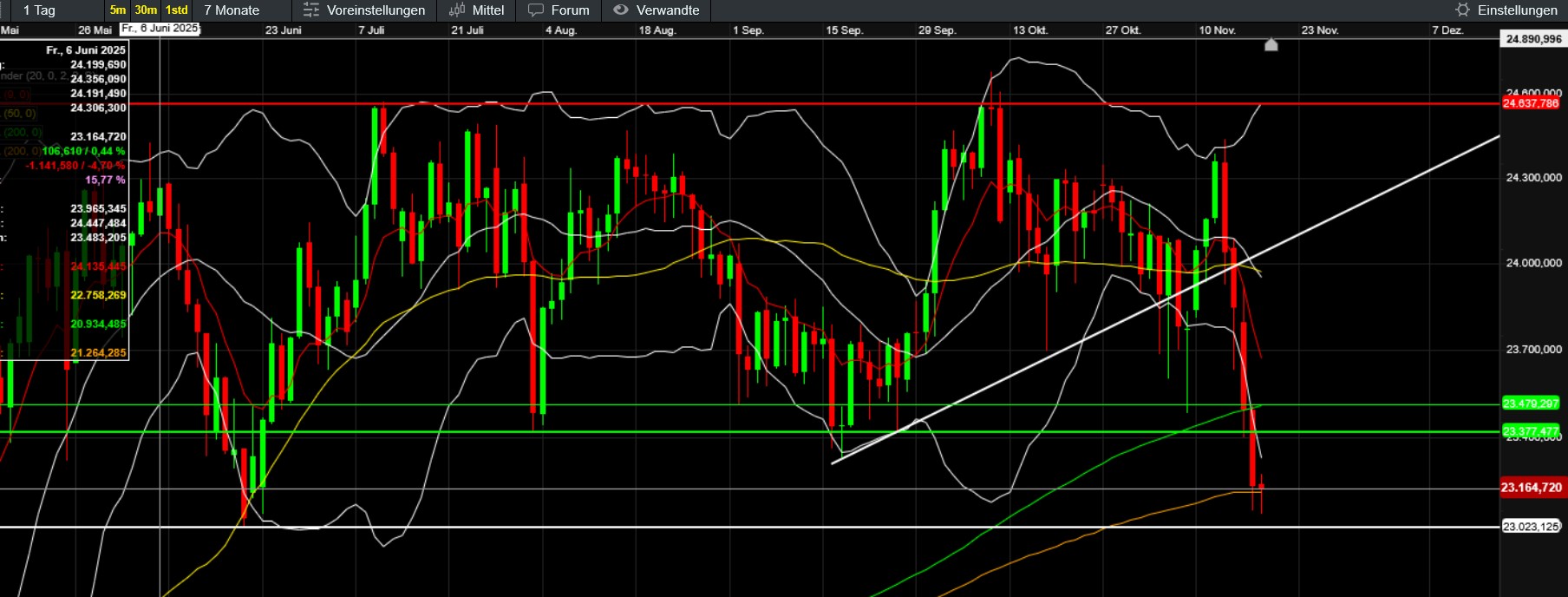Open the Forum link
The image size is (1568, 597).
(x=570, y=10)
